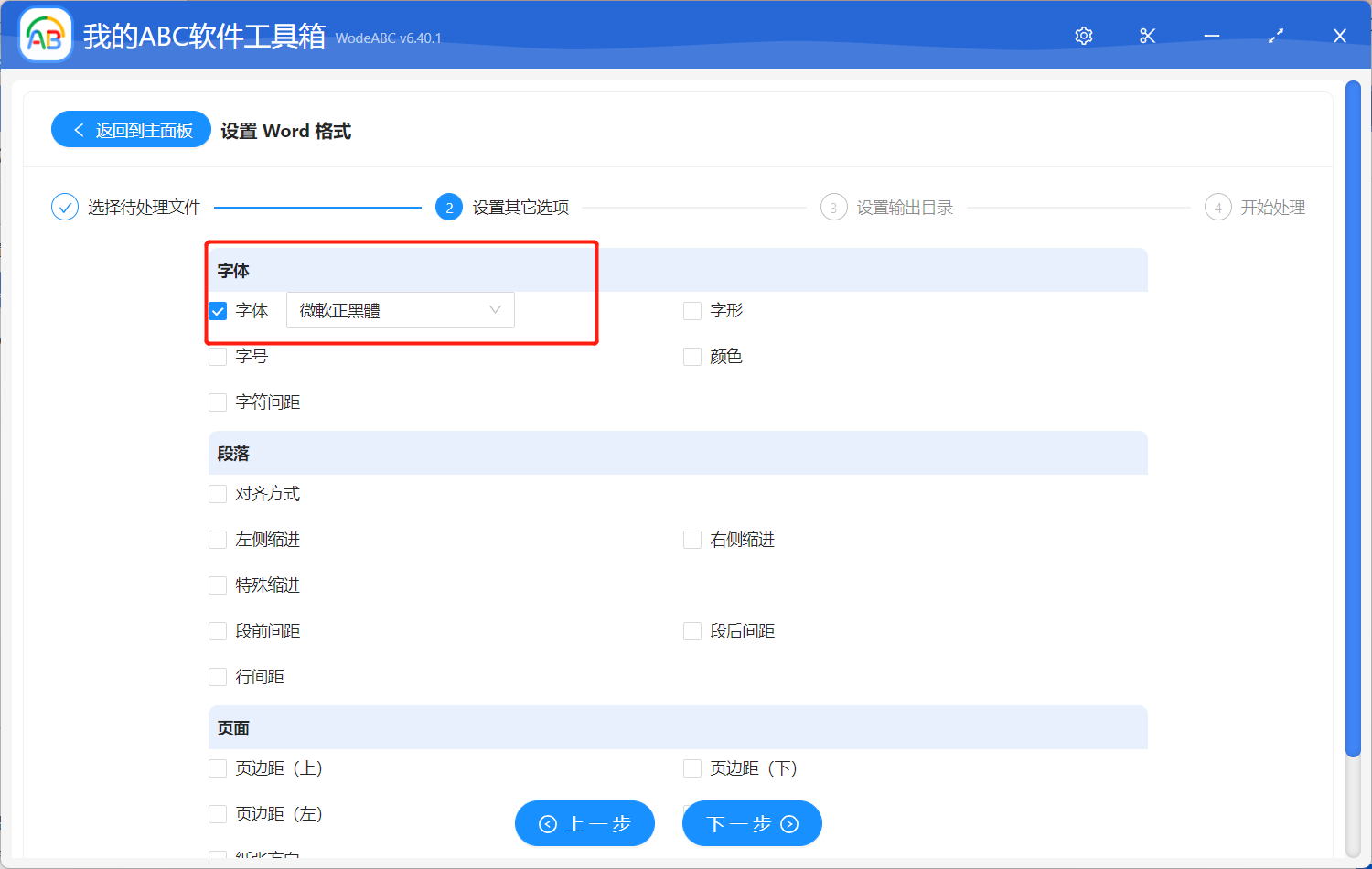This screenshot has width=1372, height=869.
Task: Click the blue step 2 number icon
Action: 449,207
